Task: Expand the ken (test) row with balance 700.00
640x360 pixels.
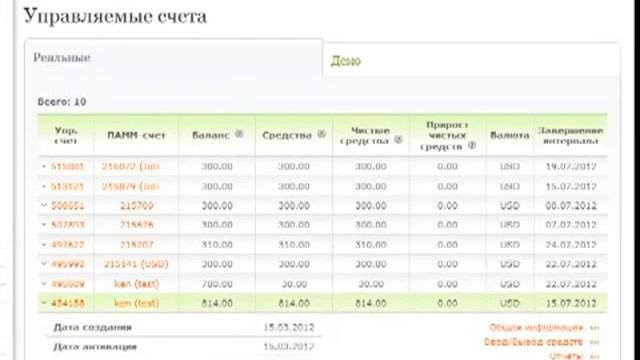Action: tap(44, 284)
